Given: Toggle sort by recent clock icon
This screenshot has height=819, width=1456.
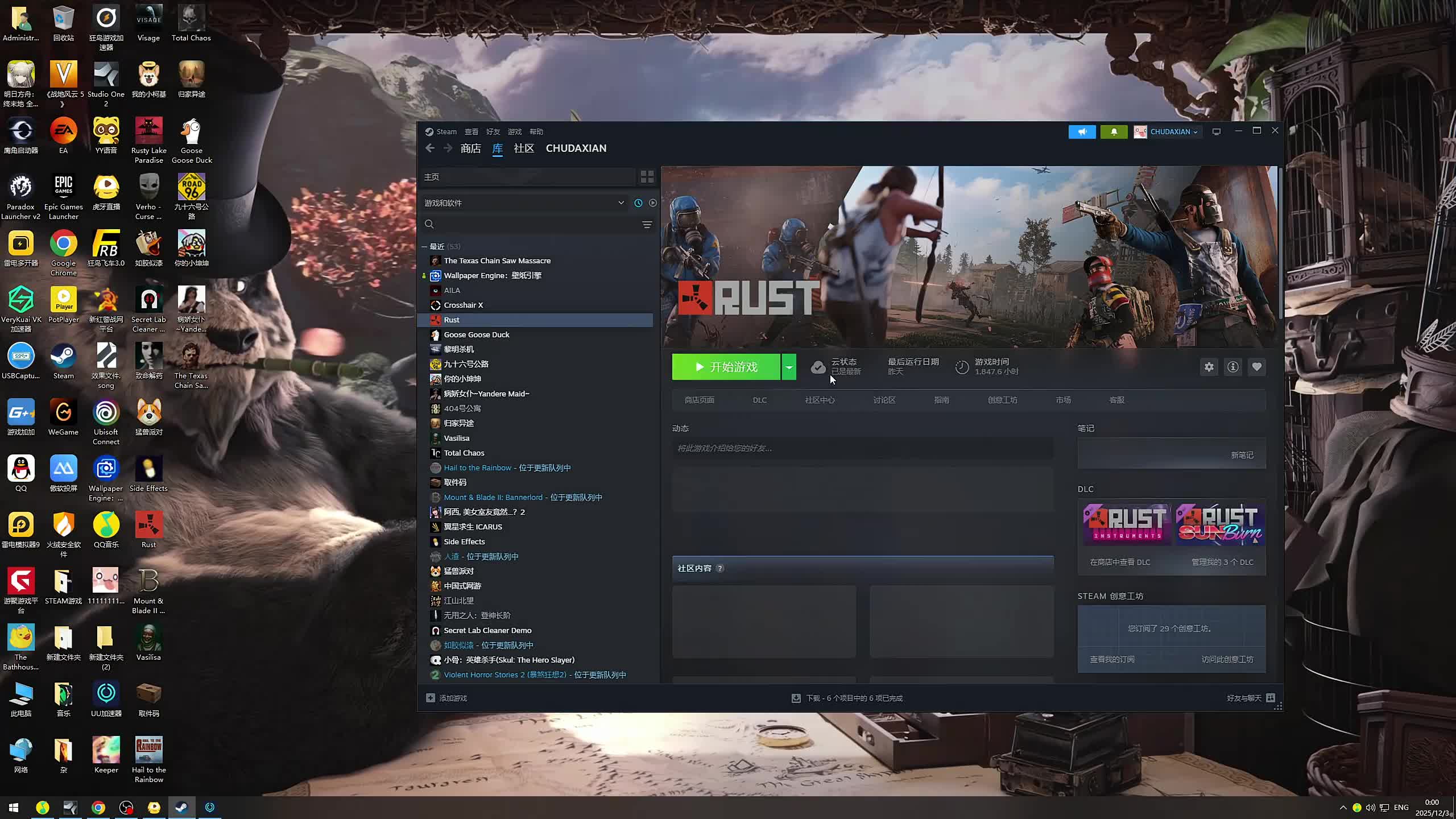Looking at the screenshot, I should [x=638, y=203].
